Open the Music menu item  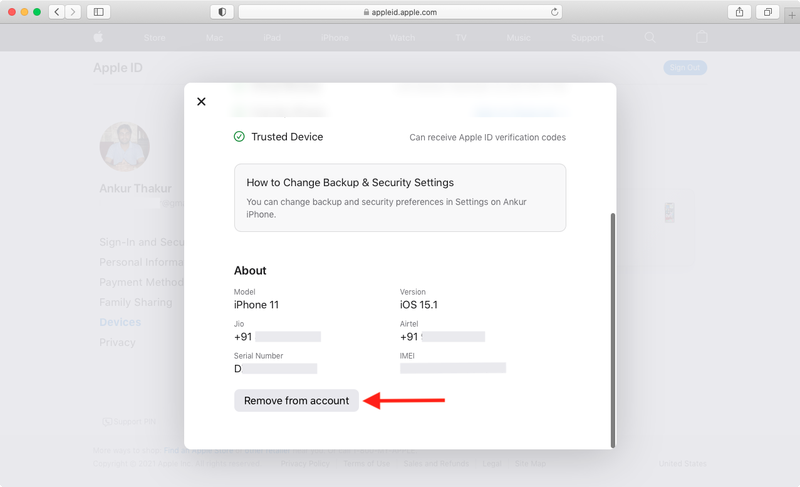tap(518, 38)
